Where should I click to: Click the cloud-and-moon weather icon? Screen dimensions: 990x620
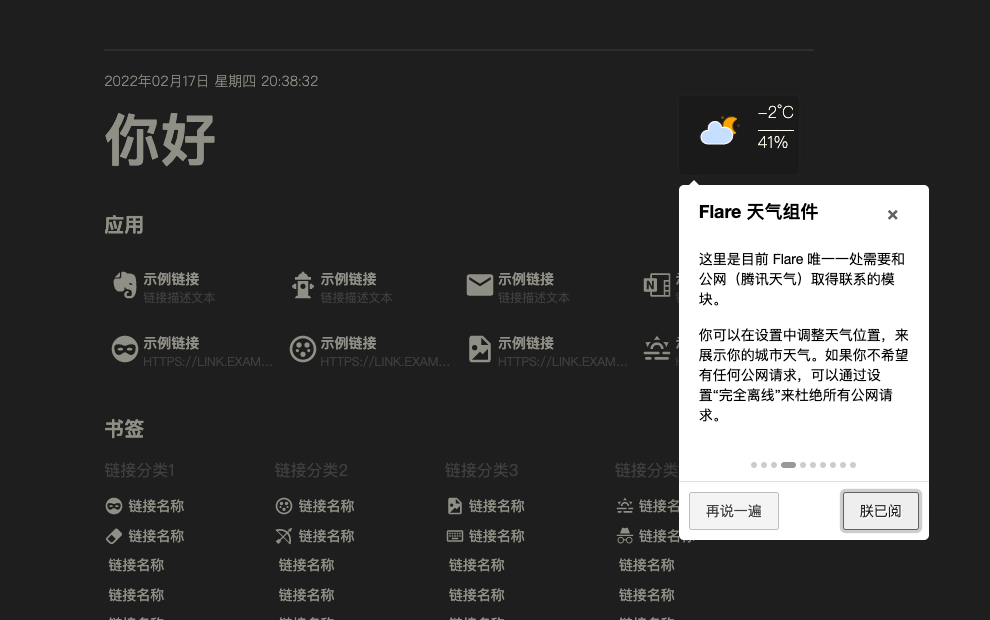719,131
